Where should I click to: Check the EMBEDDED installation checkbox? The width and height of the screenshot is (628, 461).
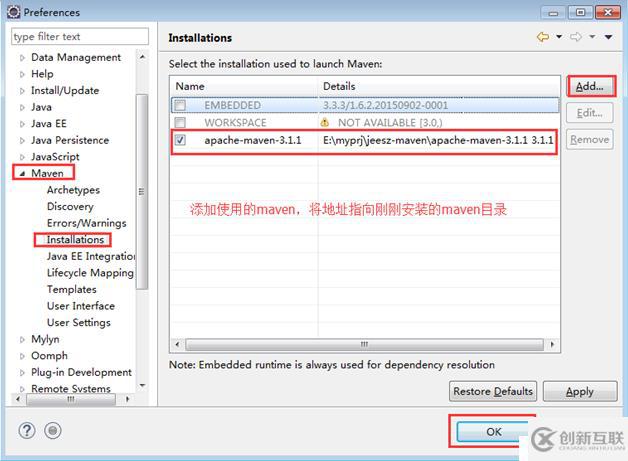click(x=180, y=105)
